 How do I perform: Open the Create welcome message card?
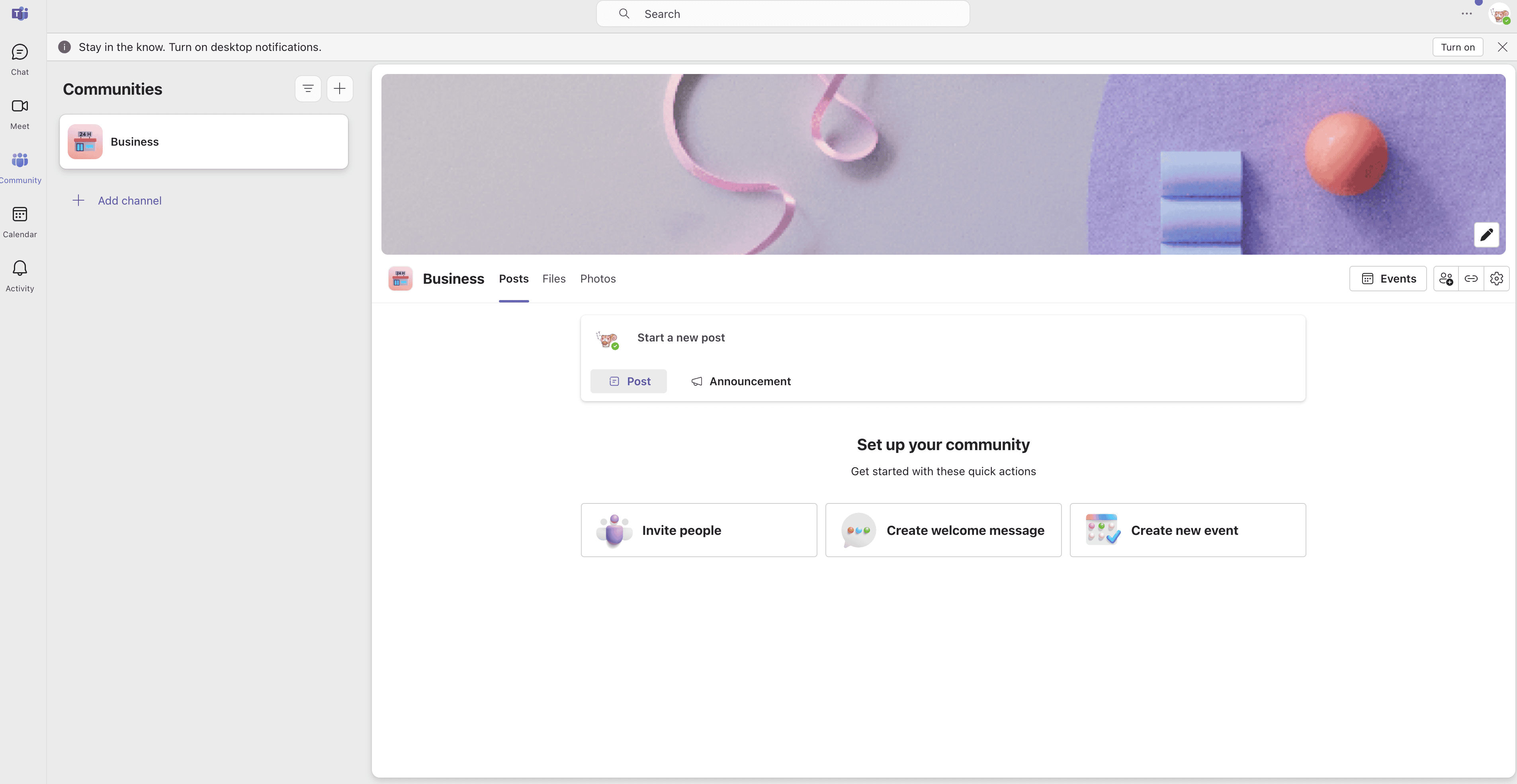pyautogui.click(x=943, y=530)
